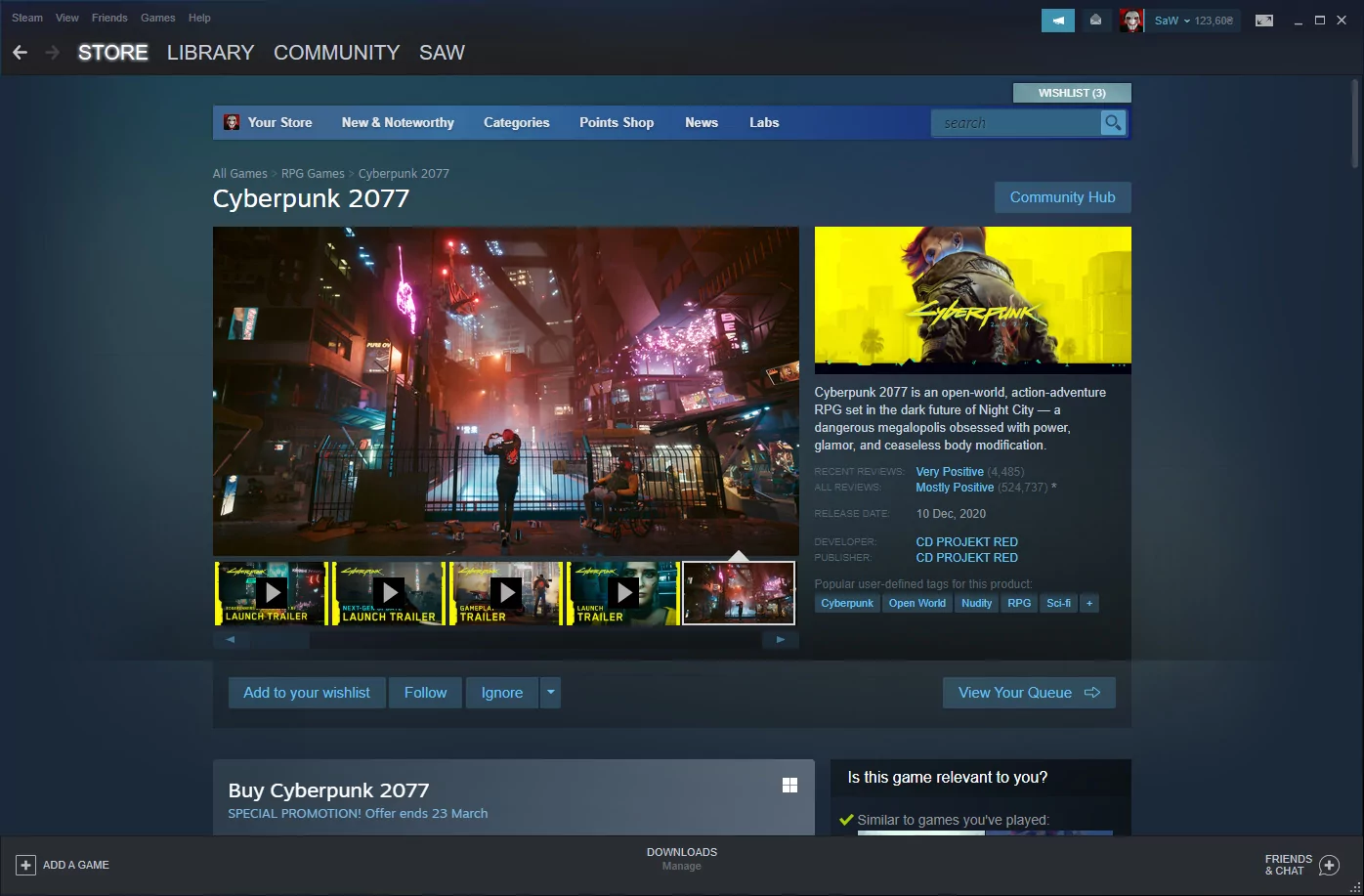Play the Gameplay Trailer thumbnail
The width and height of the screenshot is (1364, 896).
coord(506,593)
